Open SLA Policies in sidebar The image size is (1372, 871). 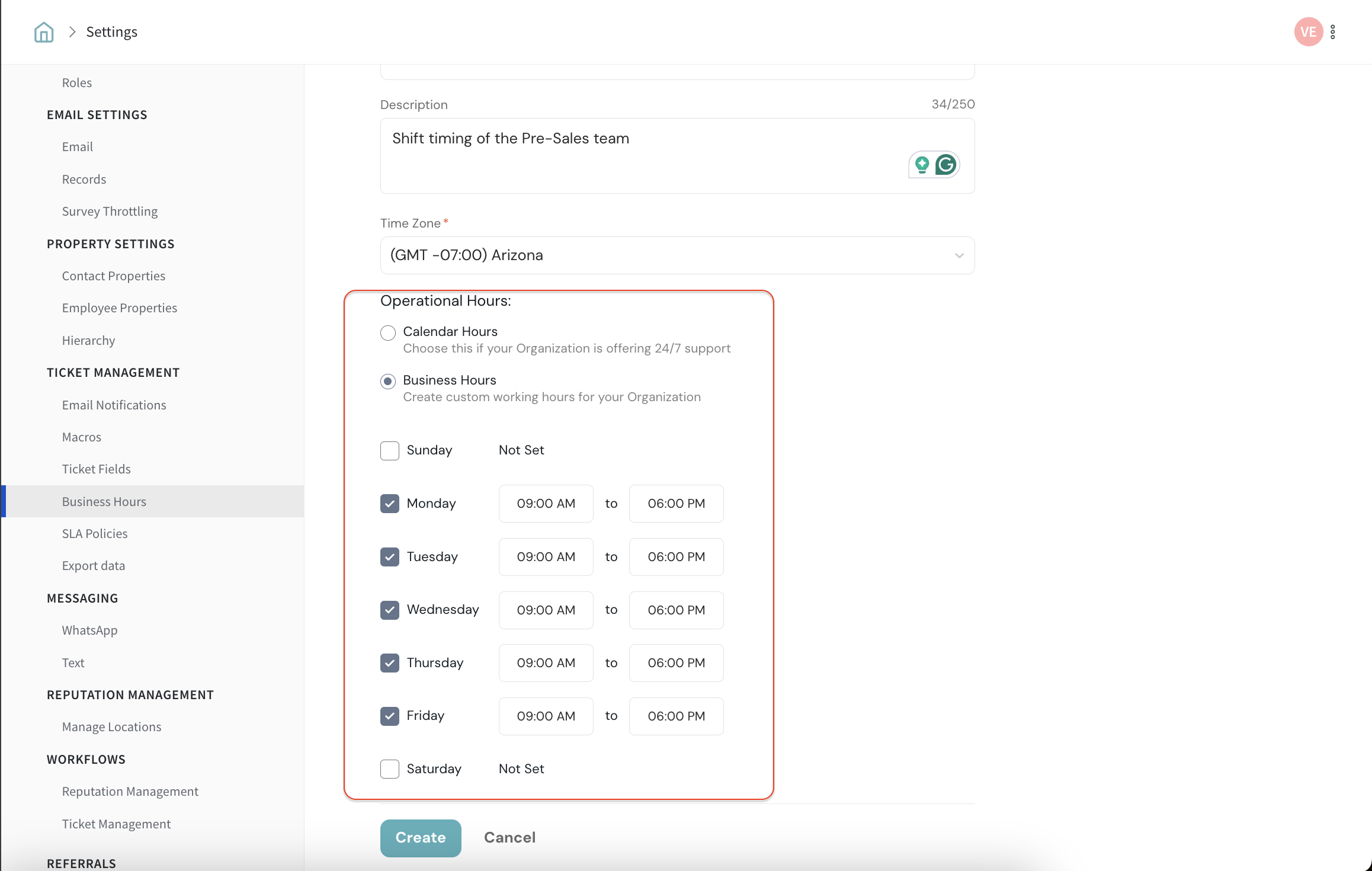point(95,533)
